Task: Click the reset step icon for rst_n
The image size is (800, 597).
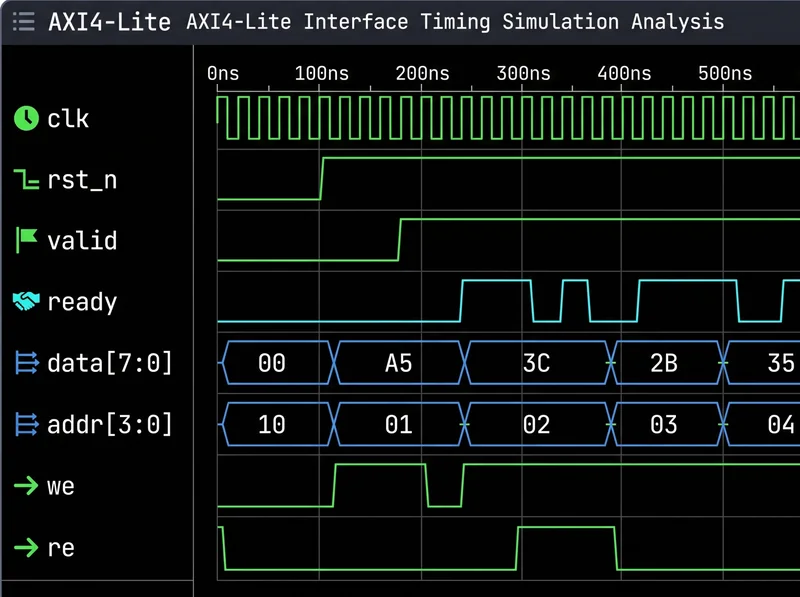Action: click(26, 180)
